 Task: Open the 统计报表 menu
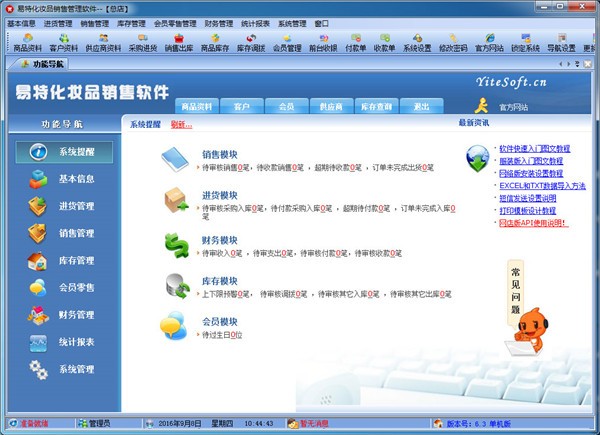[x=255, y=24]
